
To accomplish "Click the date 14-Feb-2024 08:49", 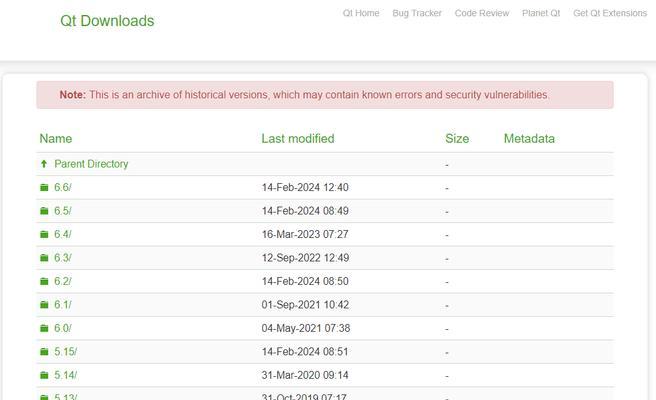I will [x=305, y=211].
